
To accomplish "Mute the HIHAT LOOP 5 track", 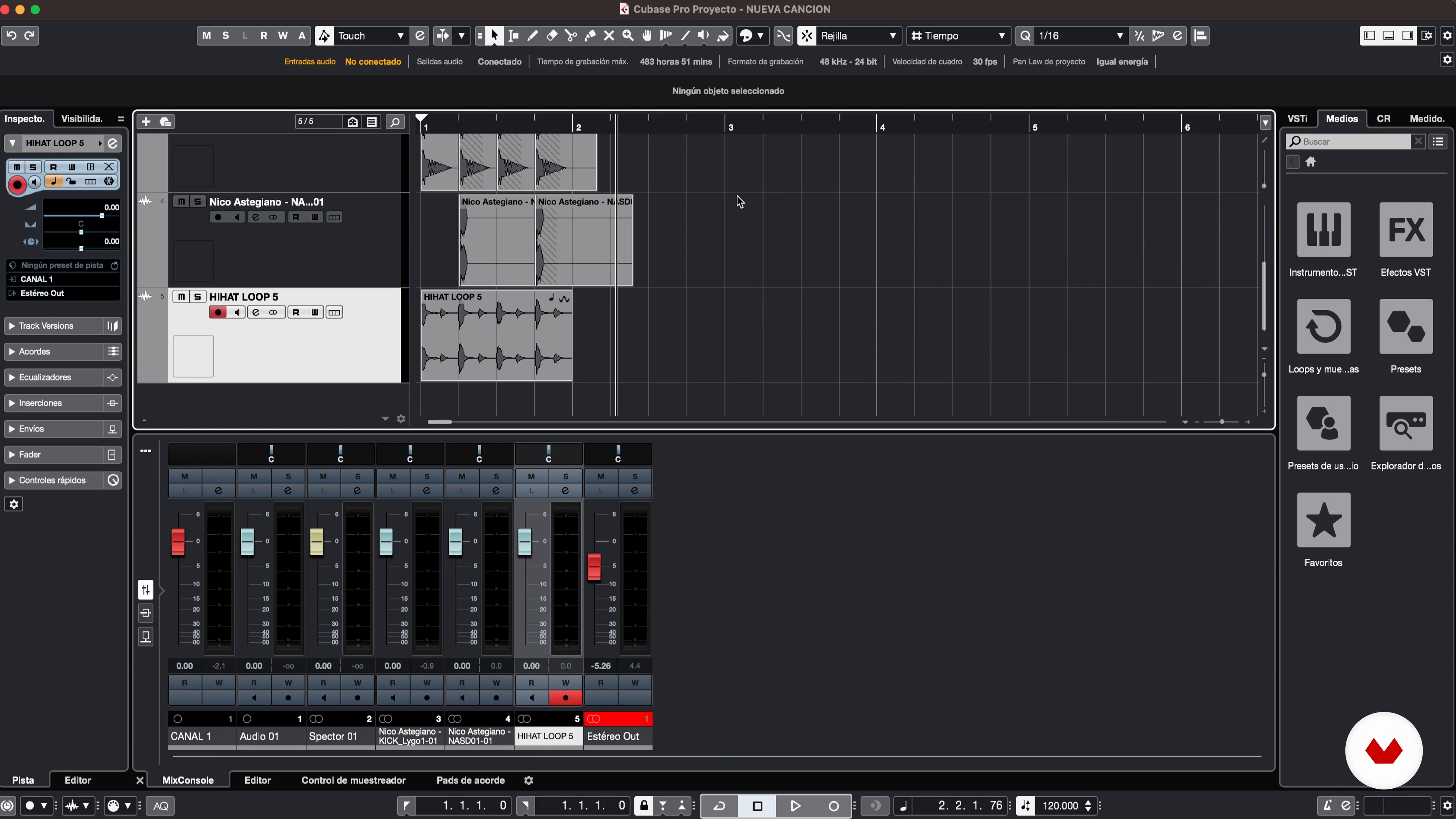I will (181, 297).
